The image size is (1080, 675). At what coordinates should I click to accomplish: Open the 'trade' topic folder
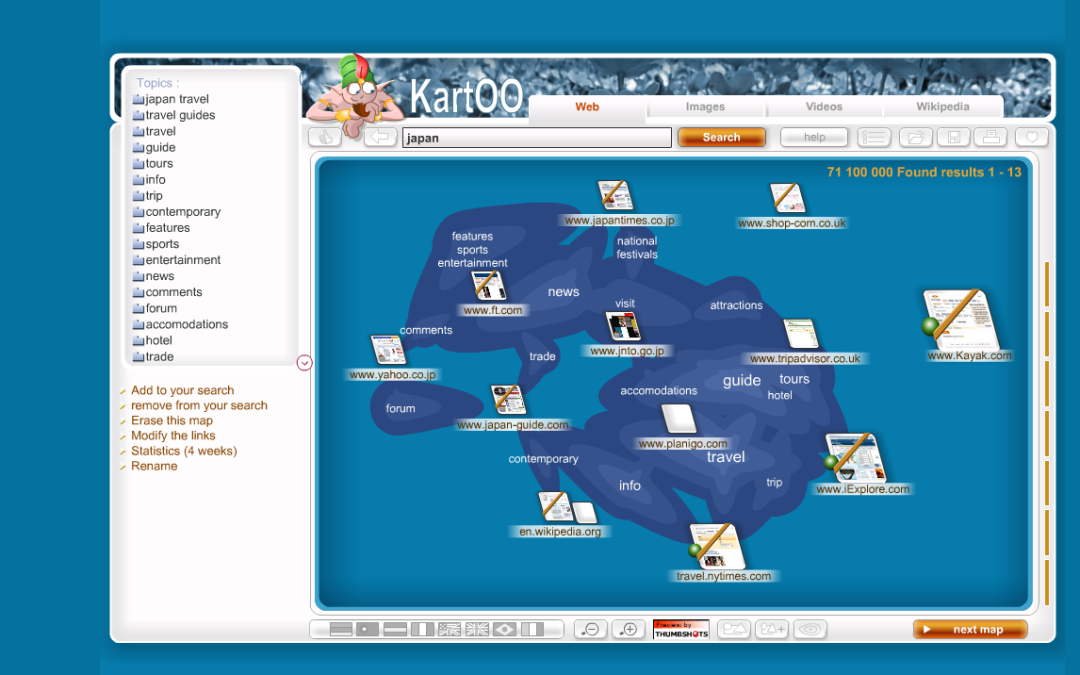pyautogui.click(x=153, y=357)
